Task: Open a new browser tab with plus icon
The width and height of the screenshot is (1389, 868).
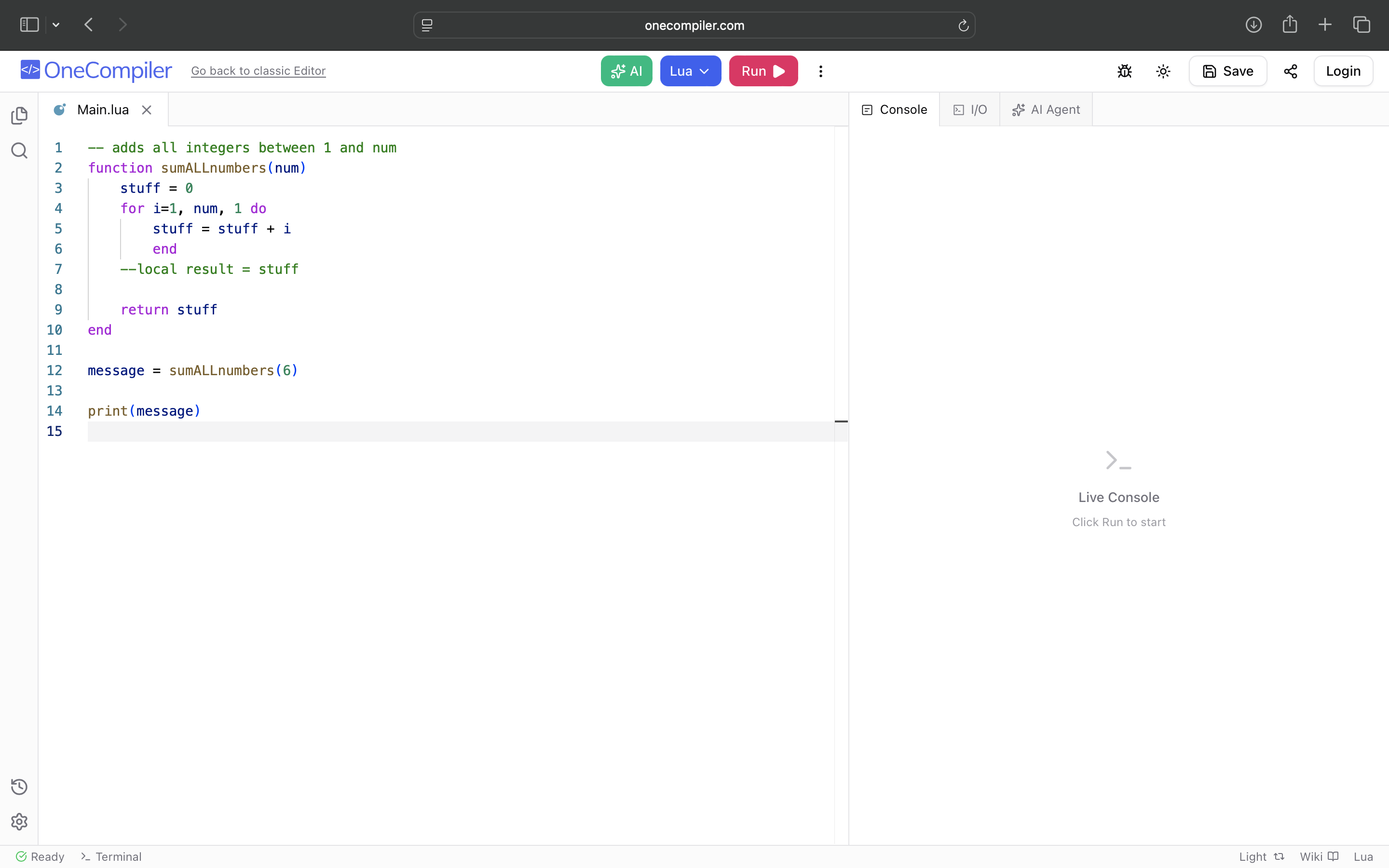Action: click(1325, 25)
